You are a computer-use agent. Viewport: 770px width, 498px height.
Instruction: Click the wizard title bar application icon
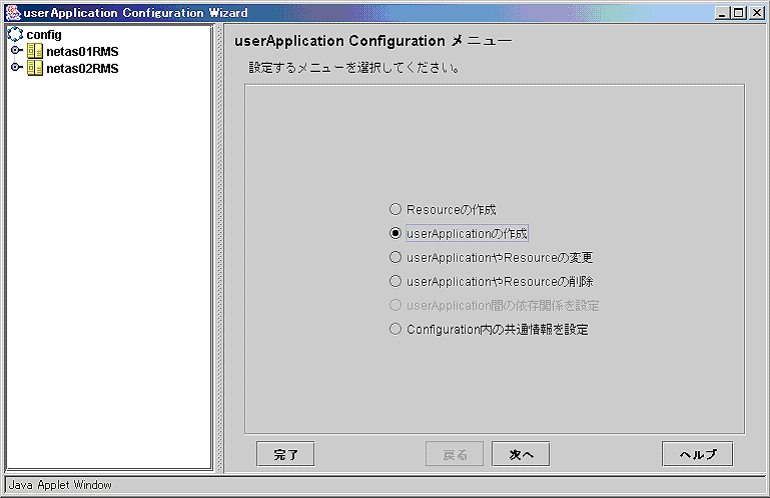point(13,13)
